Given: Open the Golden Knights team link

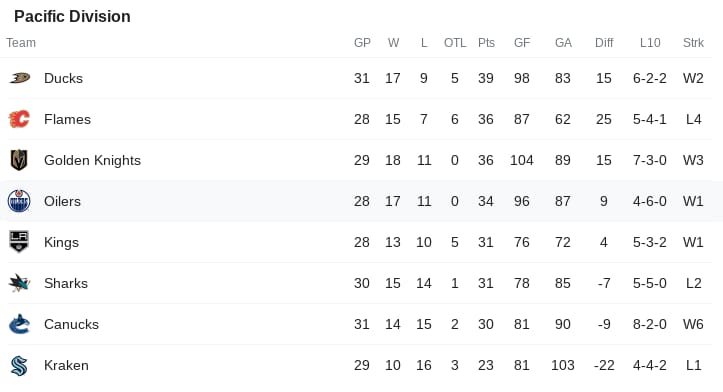Looking at the screenshot, I should [92, 160].
